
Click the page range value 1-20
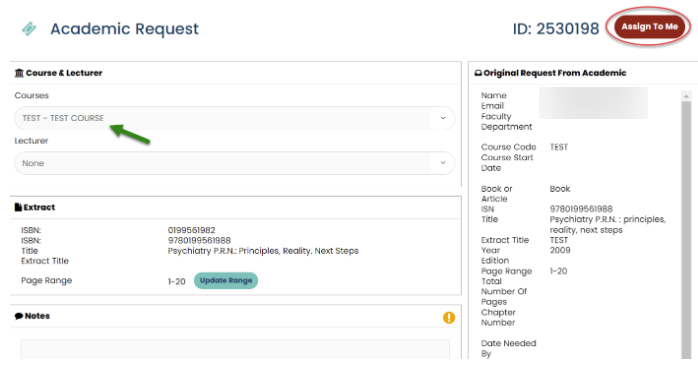pyautogui.click(x=177, y=282)
